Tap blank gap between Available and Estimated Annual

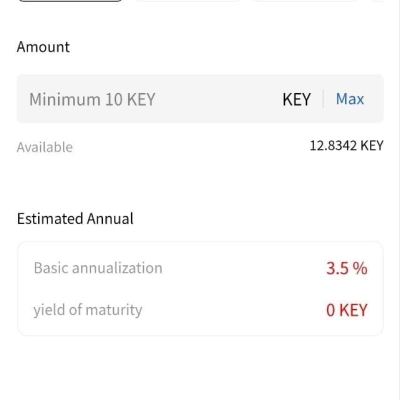click(x=200, y=182)
